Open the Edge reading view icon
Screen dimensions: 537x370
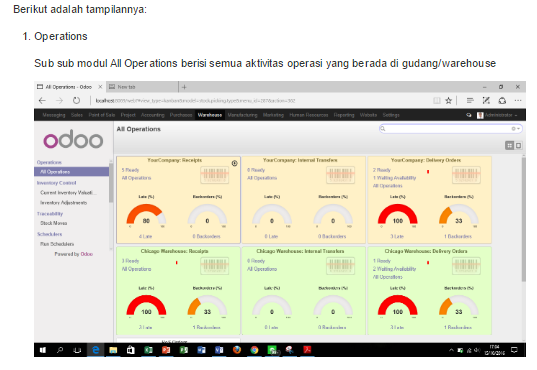click(437, 100)
